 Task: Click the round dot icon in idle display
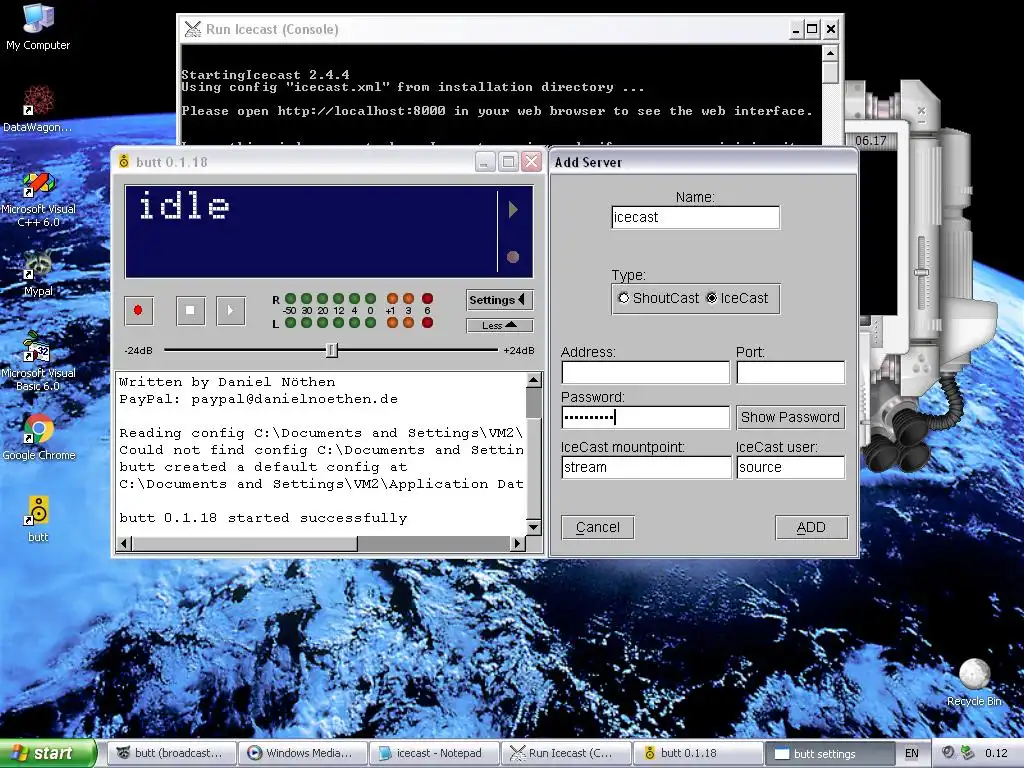click(x=513, y=257)
